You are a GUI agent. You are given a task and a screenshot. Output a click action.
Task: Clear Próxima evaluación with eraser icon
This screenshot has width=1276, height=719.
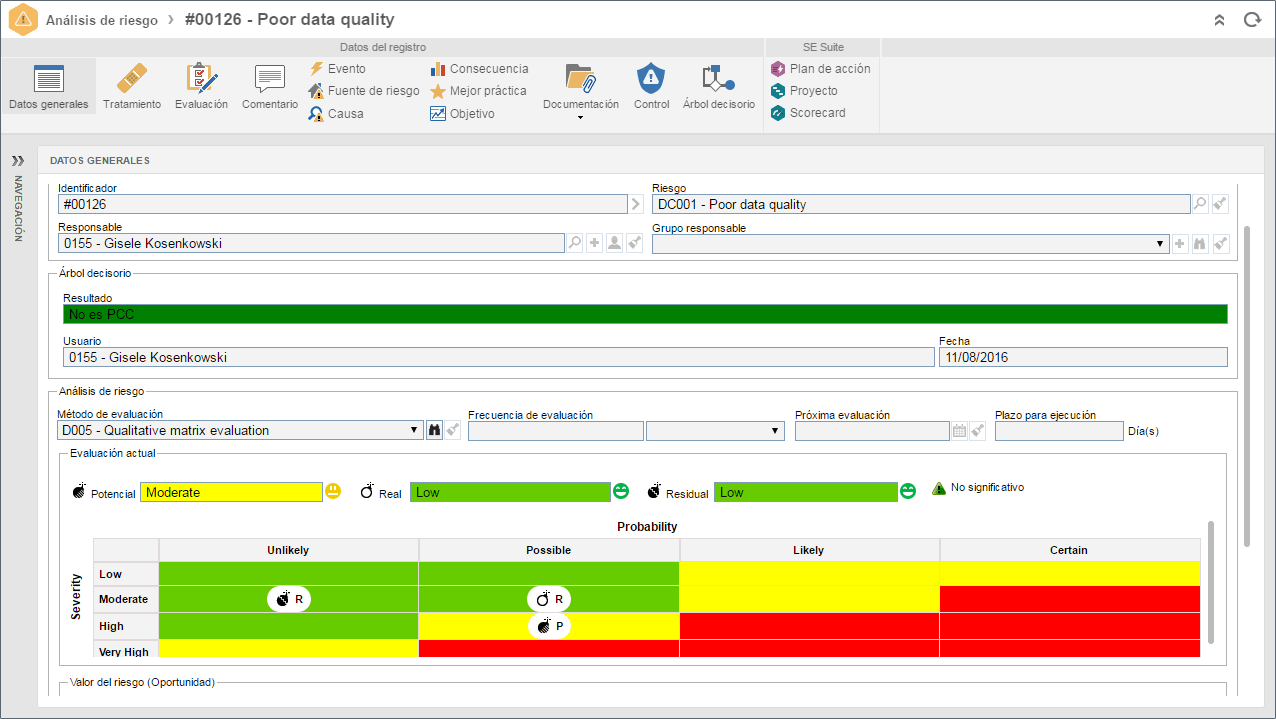coord(978,431)
